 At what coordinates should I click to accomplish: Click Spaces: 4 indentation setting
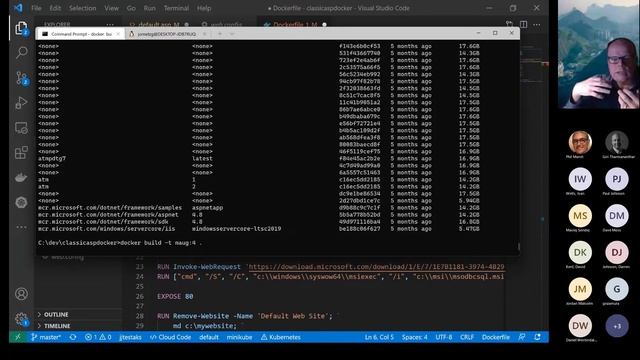414,337
